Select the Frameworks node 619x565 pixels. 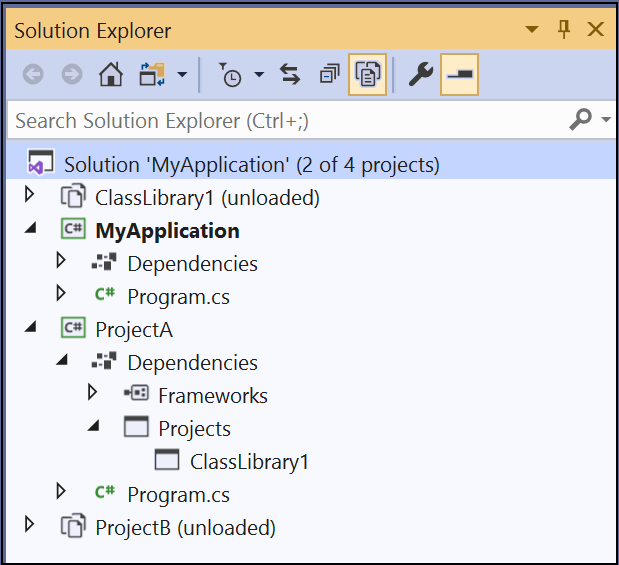click(213, 396)
